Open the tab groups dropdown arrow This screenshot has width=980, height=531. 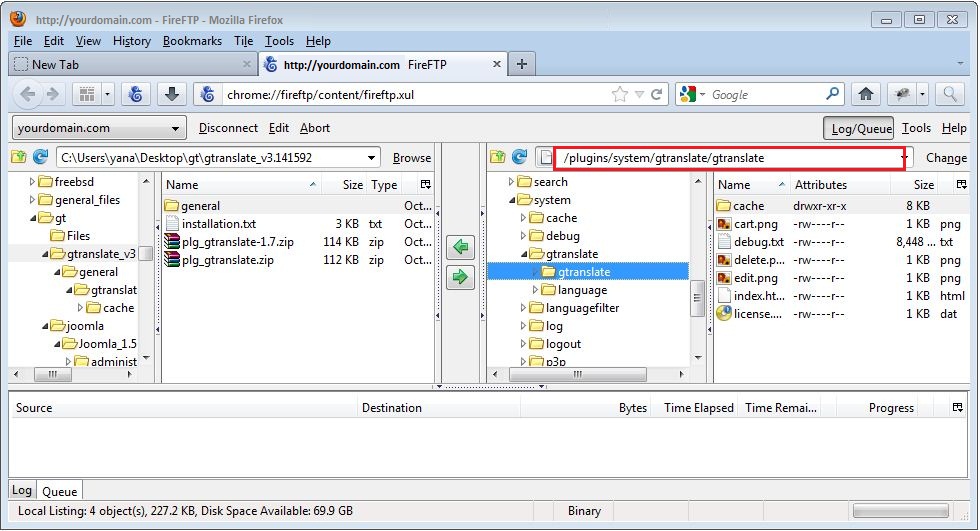pyautogui.click(x=108, y=94)
